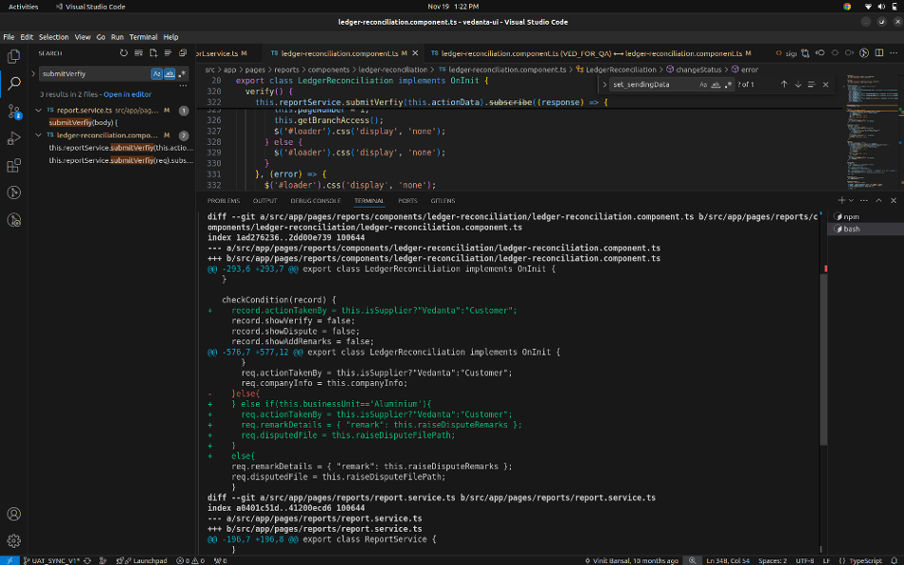The height and width of the screenshot is (565, 904).
Task: Open the Extensions view
Action: (14, 165)
